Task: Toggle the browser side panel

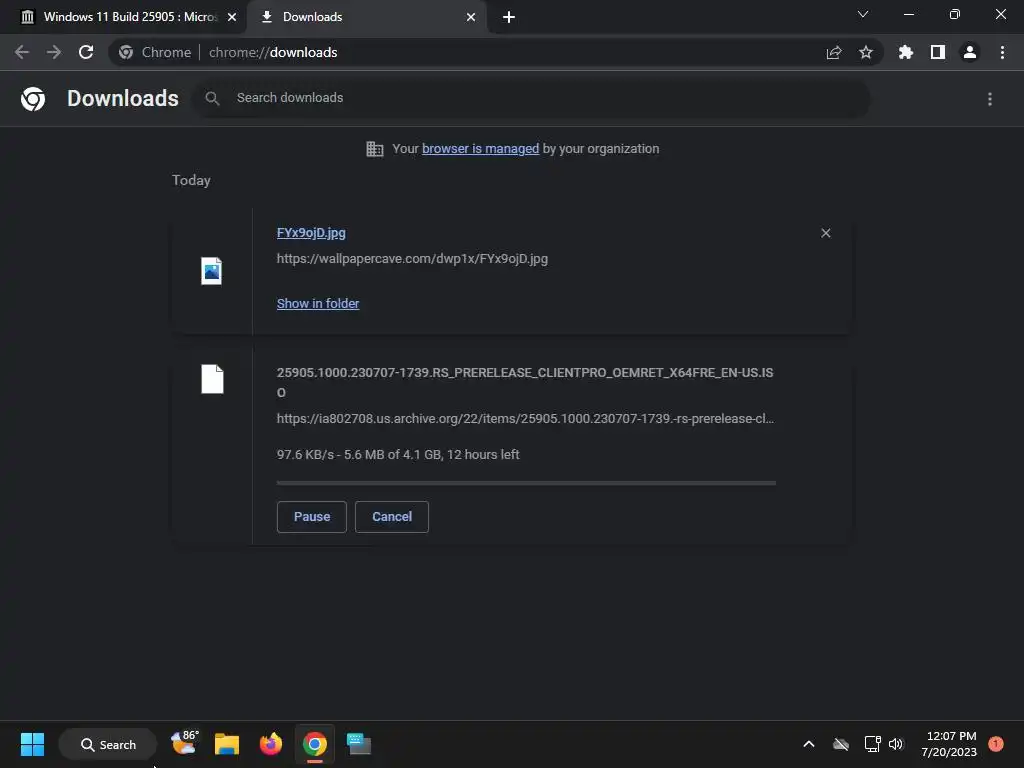Action: 938,52
